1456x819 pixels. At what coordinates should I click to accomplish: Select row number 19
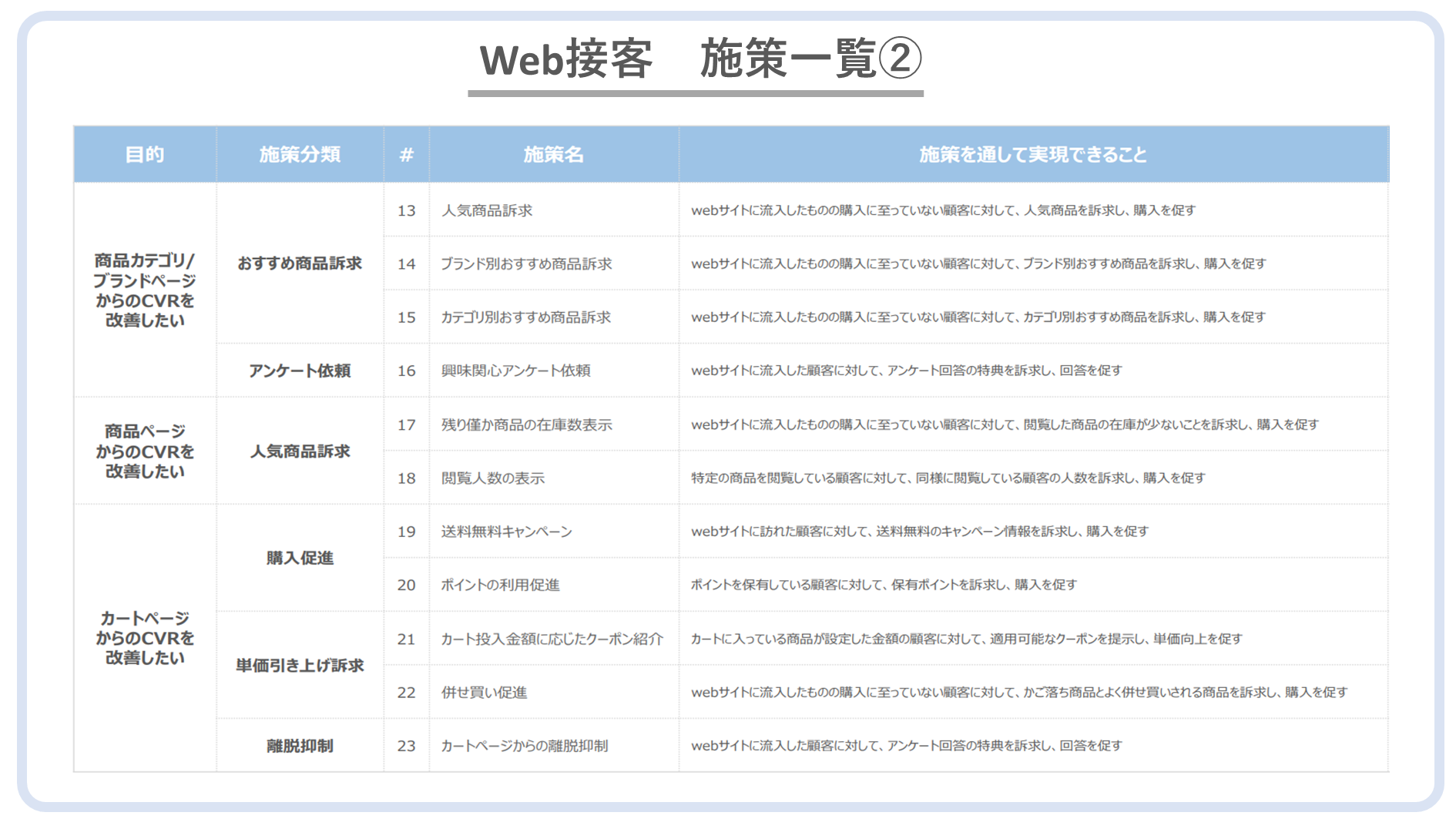407,532
